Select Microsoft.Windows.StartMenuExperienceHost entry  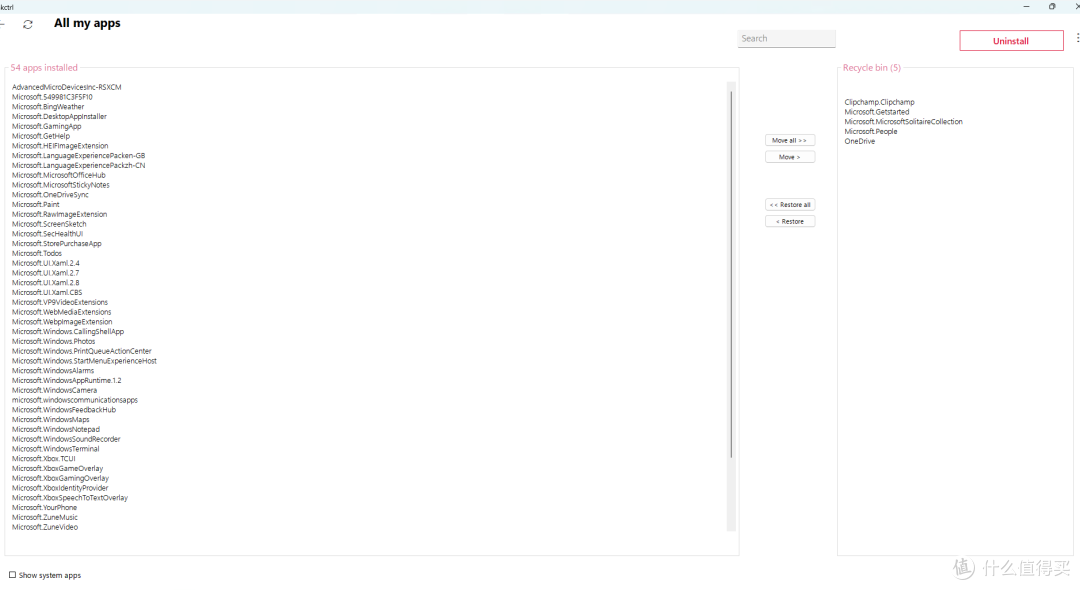84,361
